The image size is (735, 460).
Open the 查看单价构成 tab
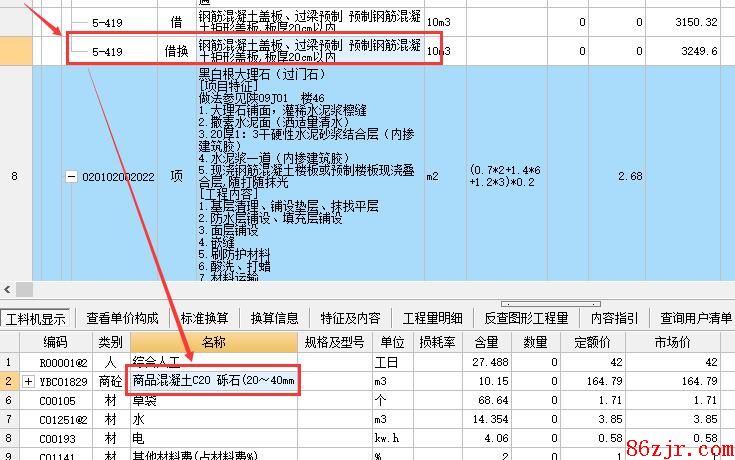tap(122, 318)
